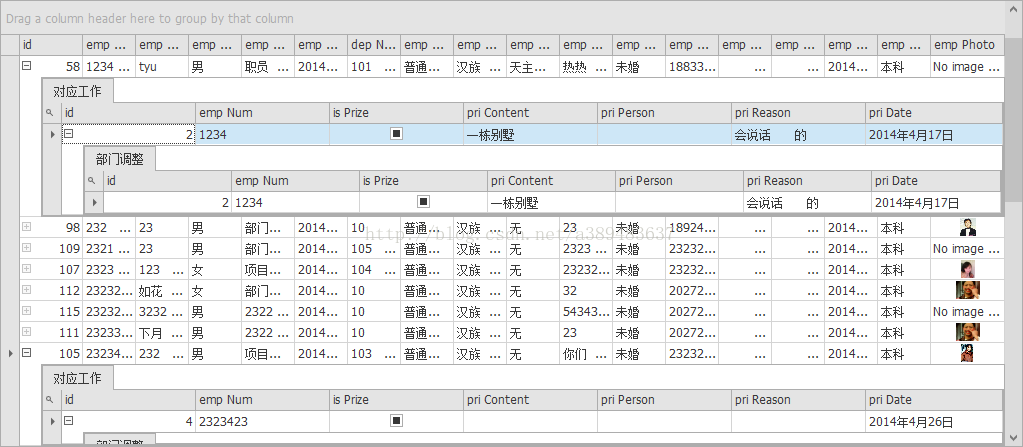Sort by the dep N... column header
This screenshot has width=1023, height=447.
point(374,44)
